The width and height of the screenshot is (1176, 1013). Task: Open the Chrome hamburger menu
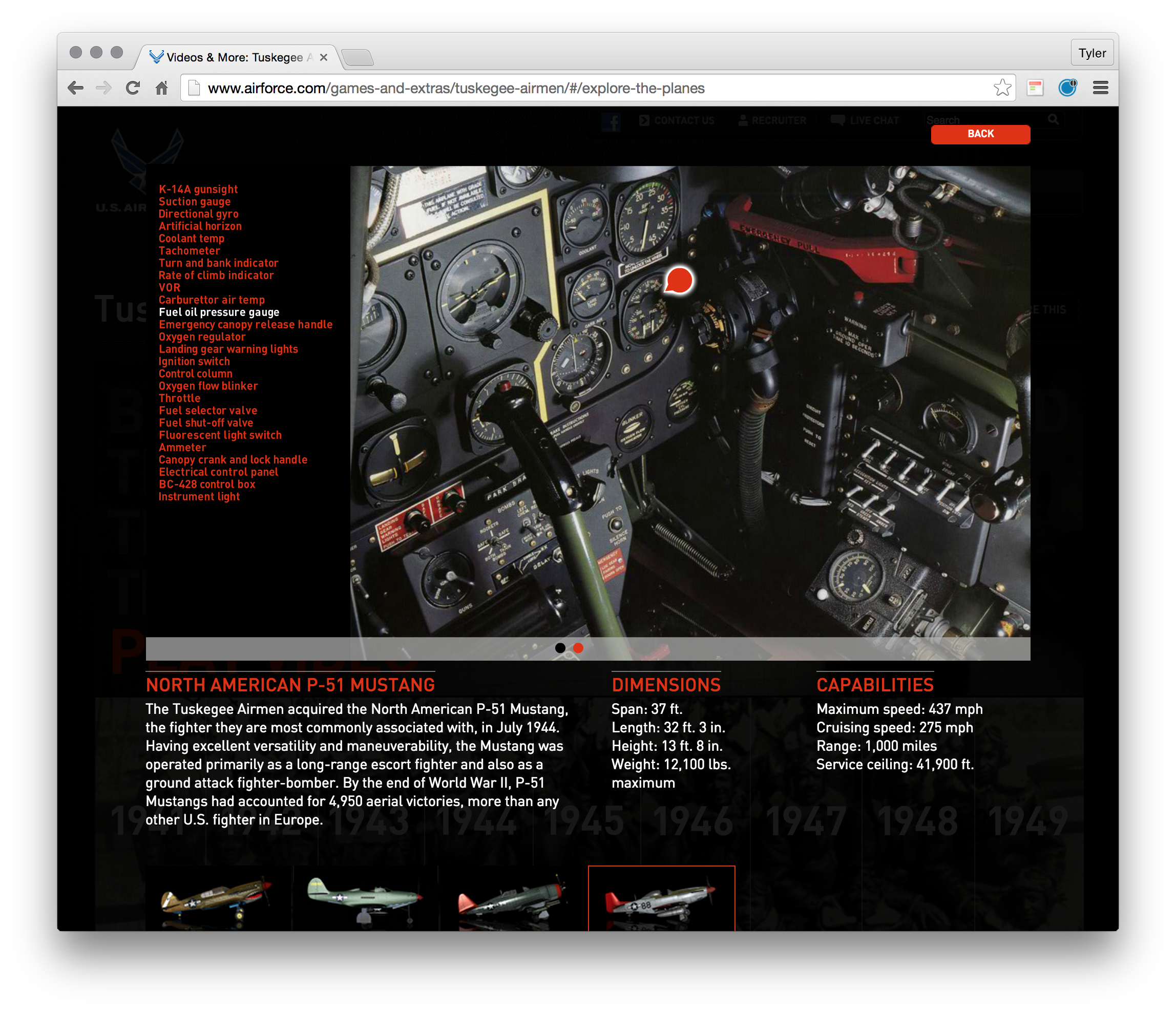click(1101, 88)
